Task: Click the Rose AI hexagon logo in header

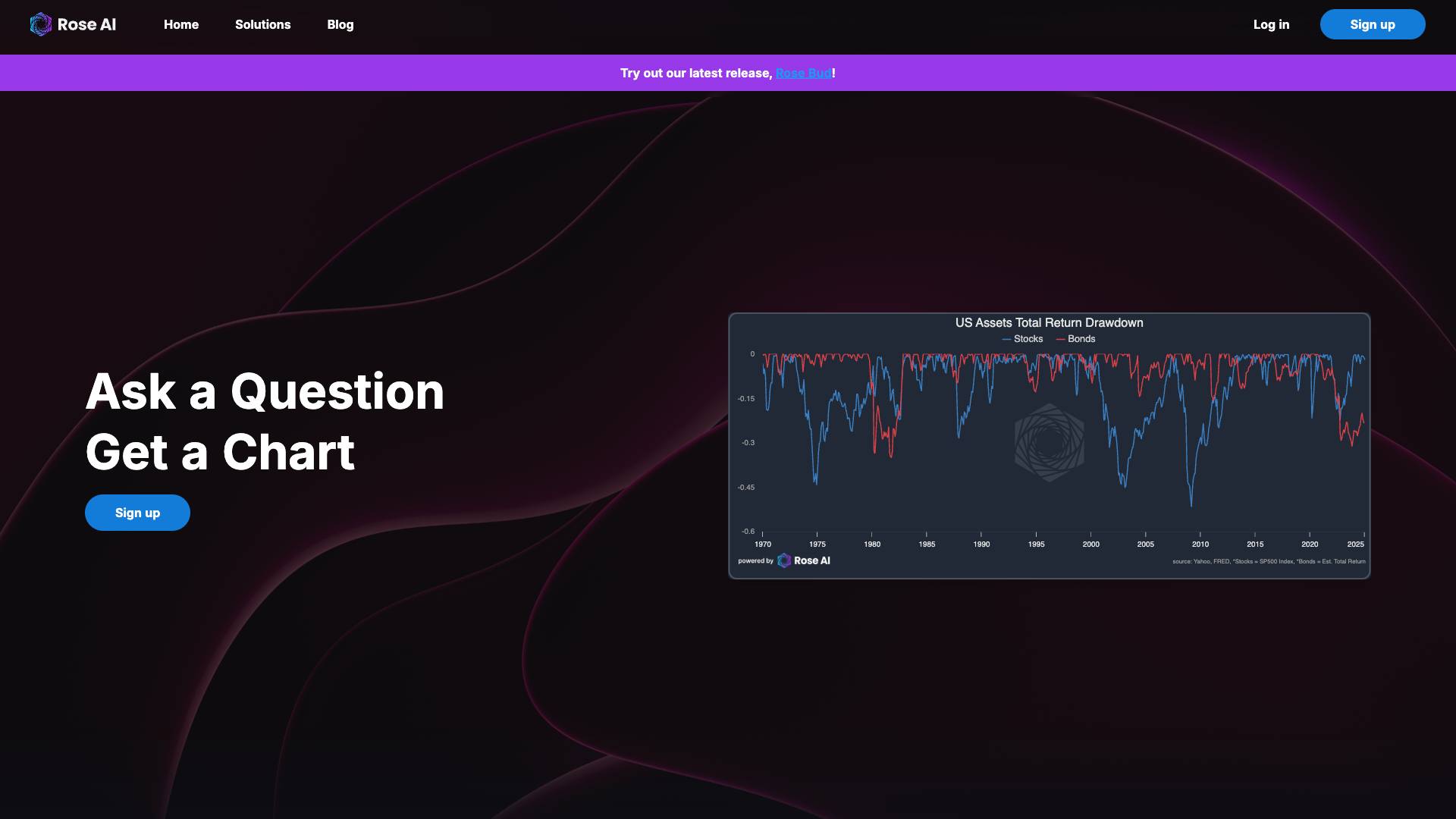Action: click(x=40, y=24)
